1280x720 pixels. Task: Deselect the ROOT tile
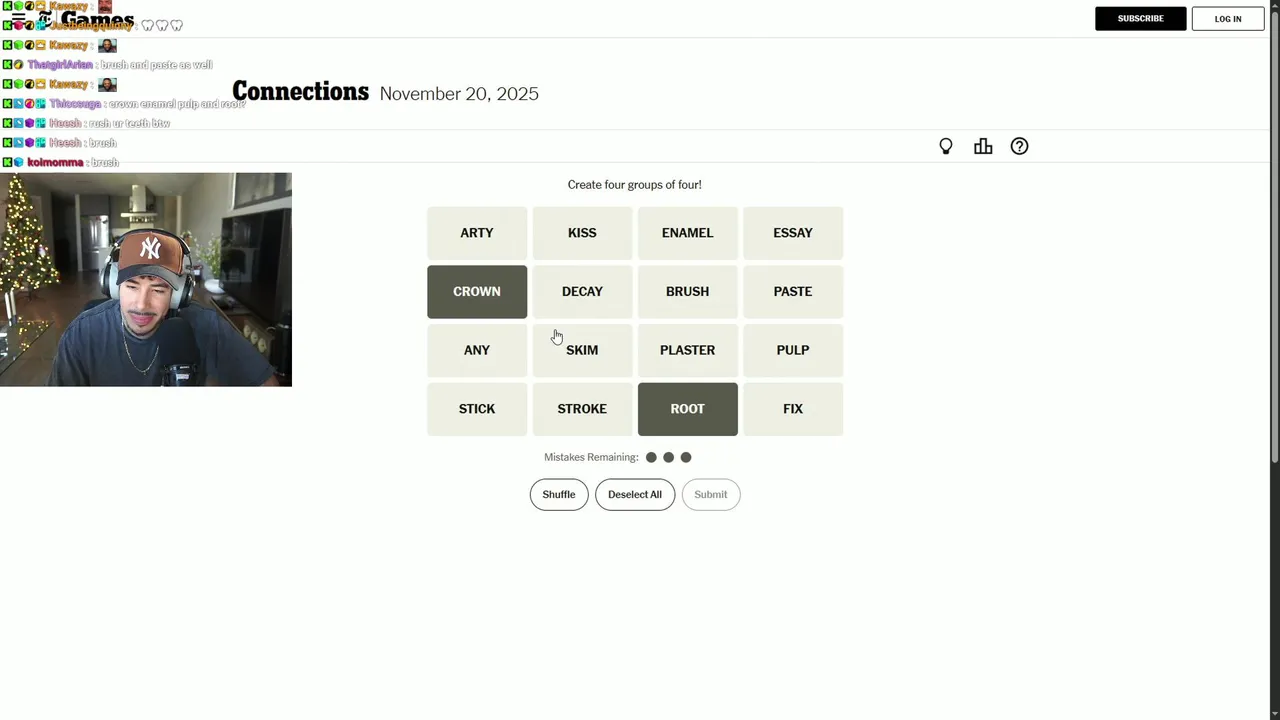688,409
